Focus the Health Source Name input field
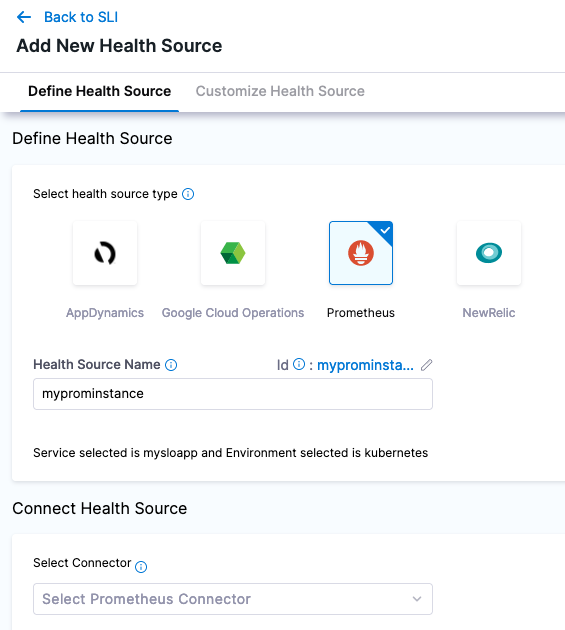The image size is (565, 630). point(233,394)
